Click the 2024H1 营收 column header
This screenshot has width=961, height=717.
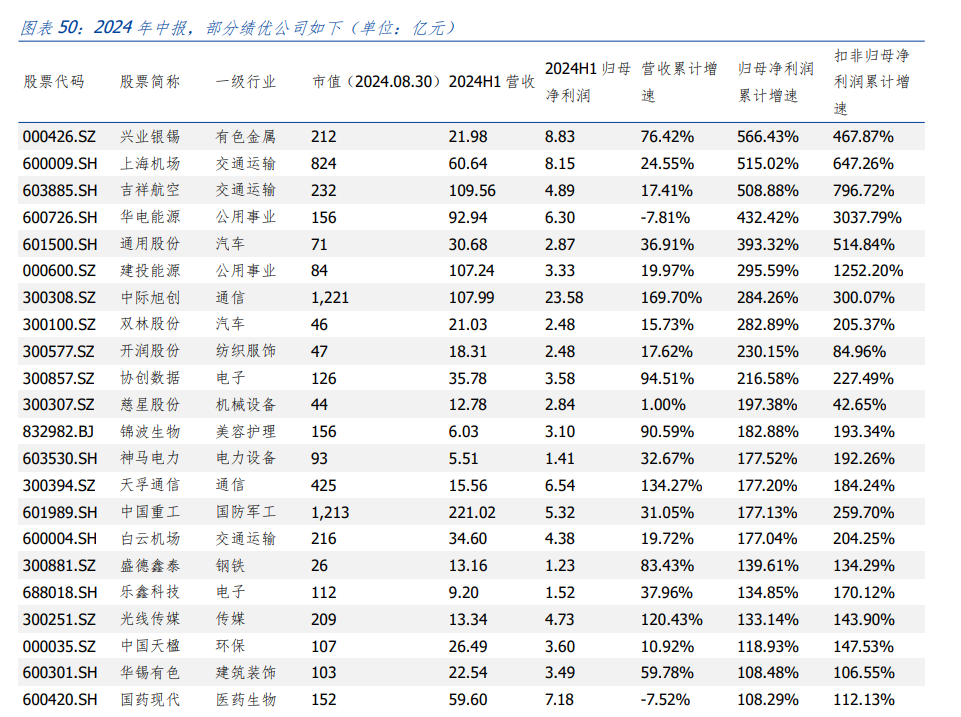tap(491, 82)
